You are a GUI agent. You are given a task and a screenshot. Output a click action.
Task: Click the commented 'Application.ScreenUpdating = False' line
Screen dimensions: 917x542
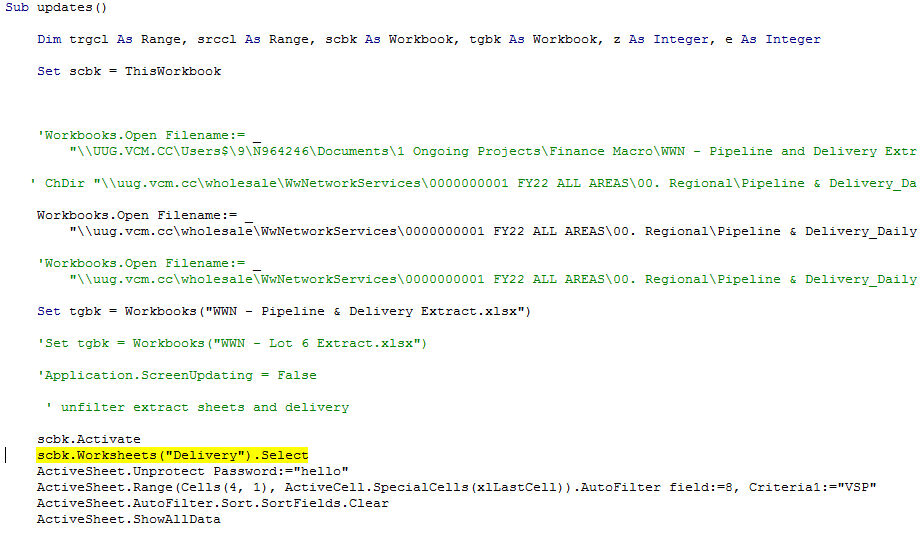point(177,375)
